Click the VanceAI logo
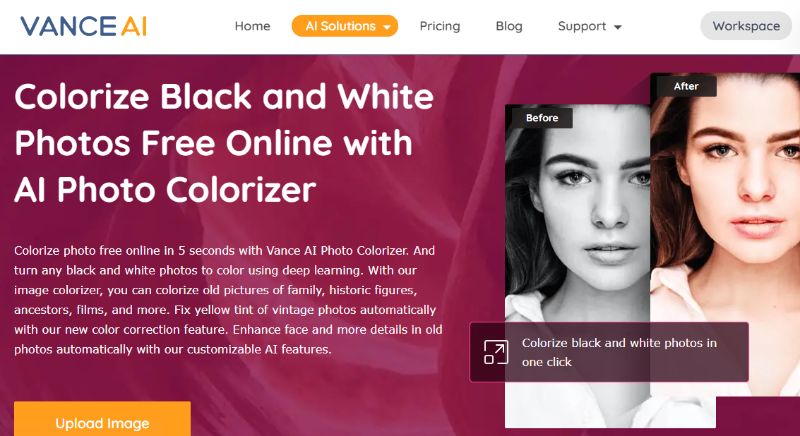 pyautogui.click(x=84, y=26)
